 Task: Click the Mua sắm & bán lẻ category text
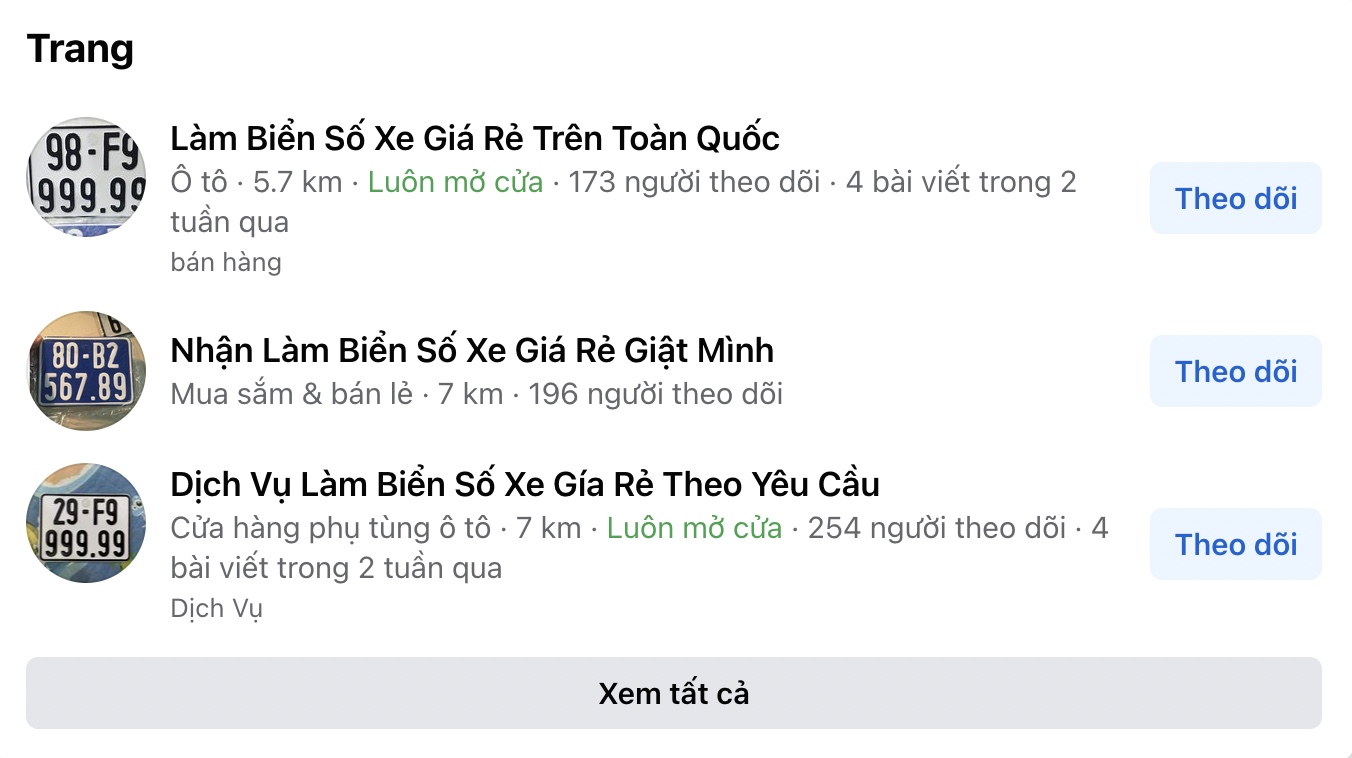(x=292, y=394)
